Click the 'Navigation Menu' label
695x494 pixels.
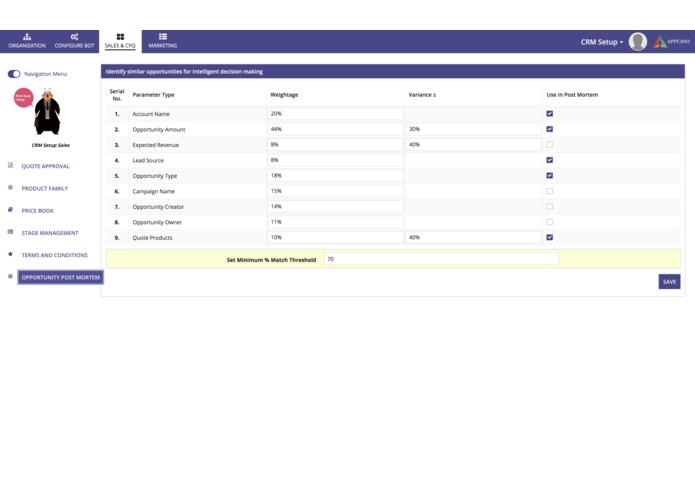coord(46,74)
